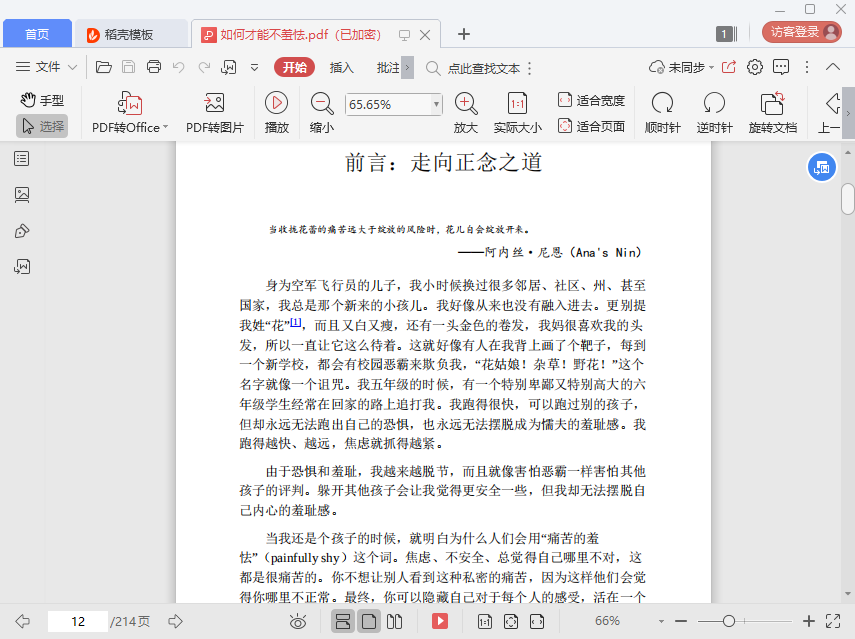Open a new tab with plus button
The width and height of the screenshot is (855, 639).
point(463,34)
